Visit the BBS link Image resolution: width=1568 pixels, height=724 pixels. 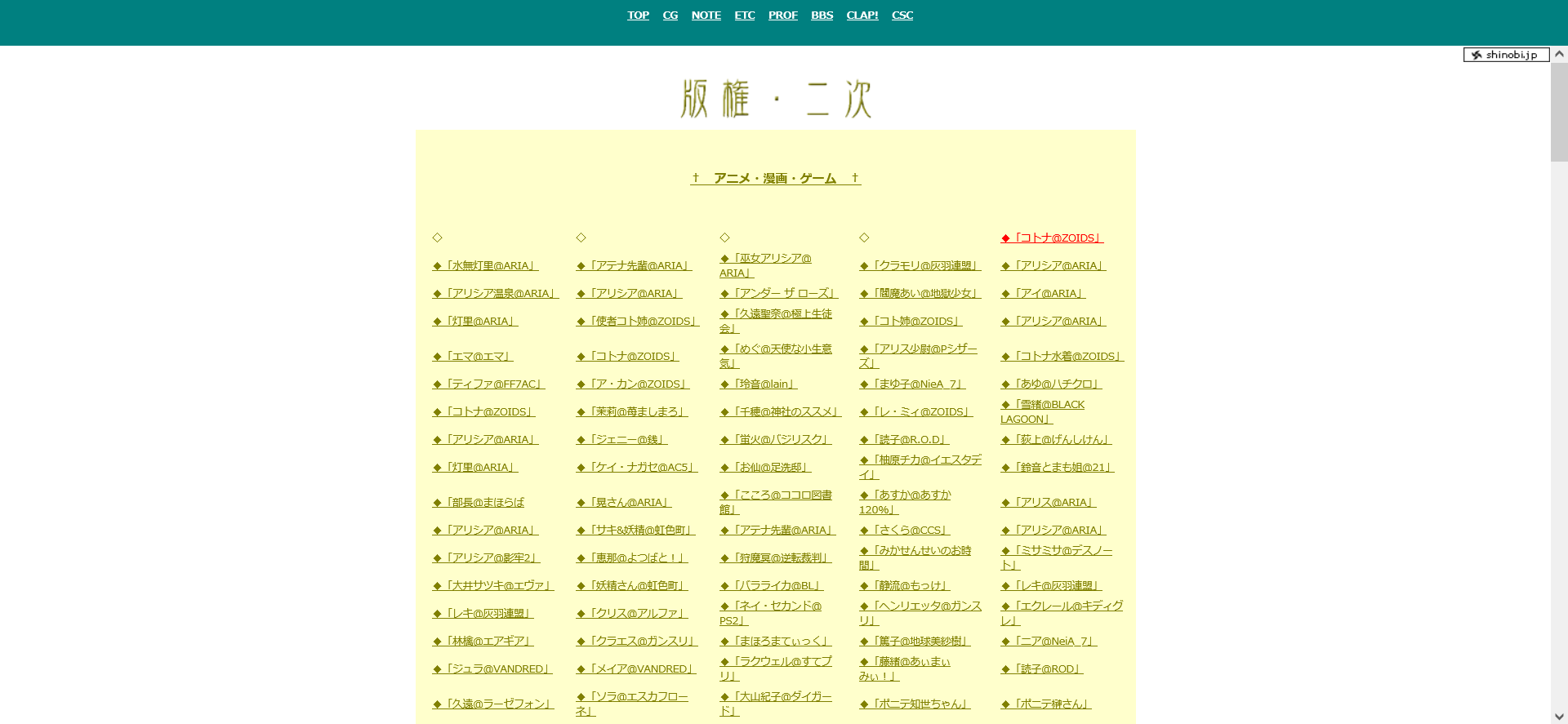point(822,16)
